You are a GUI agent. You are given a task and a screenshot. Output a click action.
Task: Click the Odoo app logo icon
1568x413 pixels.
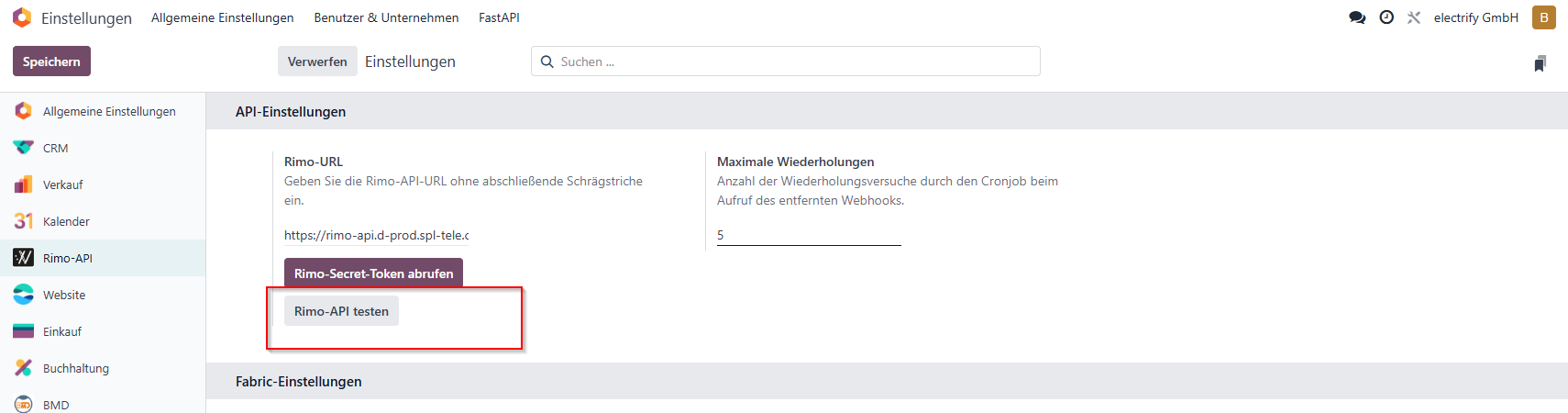22,17
